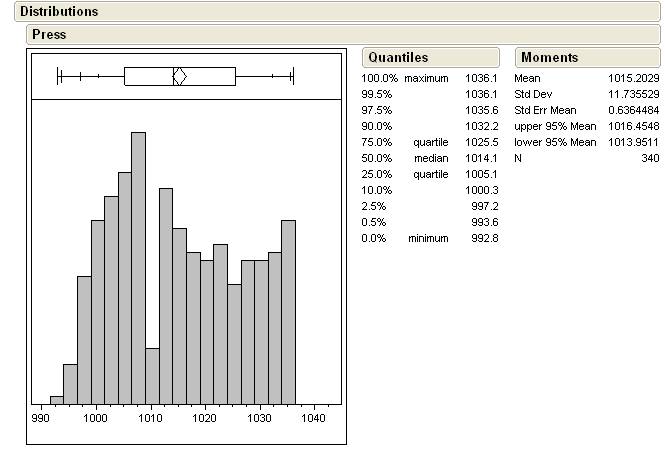
Task: Click the box plot's left whisker end
Action: [59, 76]
